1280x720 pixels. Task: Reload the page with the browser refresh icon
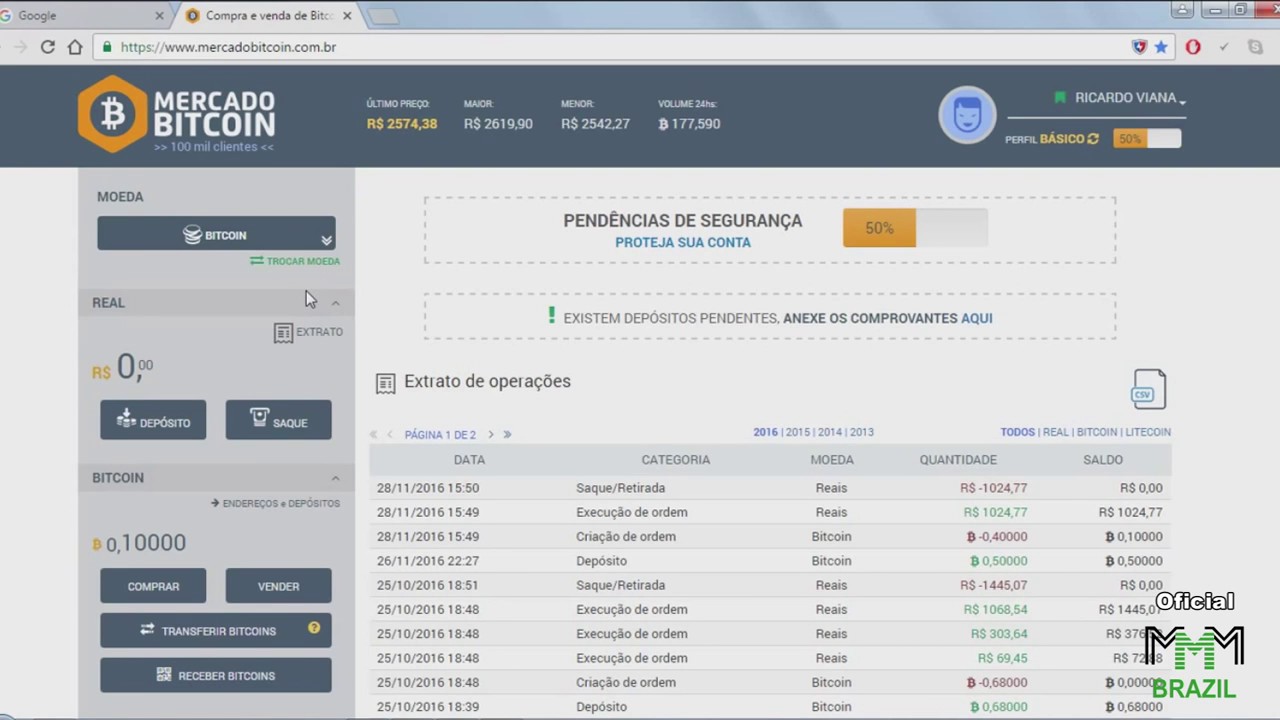click(x=47, y=47)
